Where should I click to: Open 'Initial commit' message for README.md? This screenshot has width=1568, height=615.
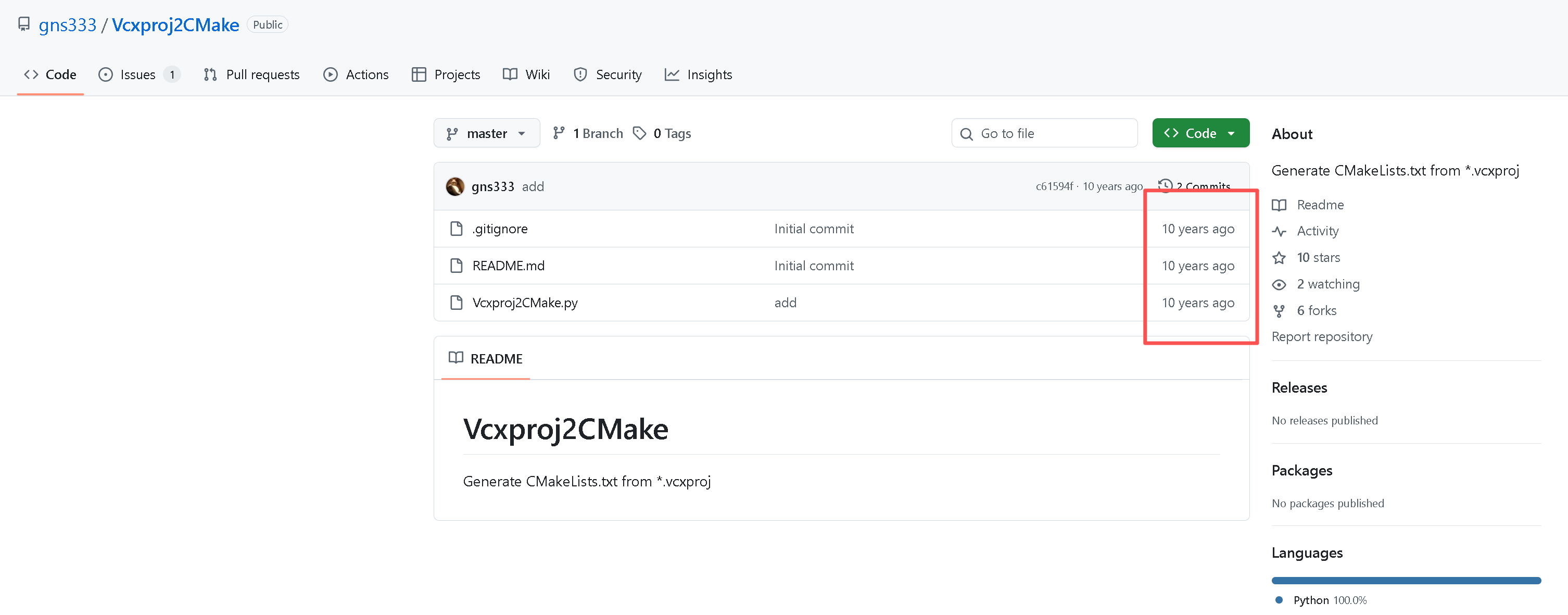pyautogui.click(x=814, y=266)
